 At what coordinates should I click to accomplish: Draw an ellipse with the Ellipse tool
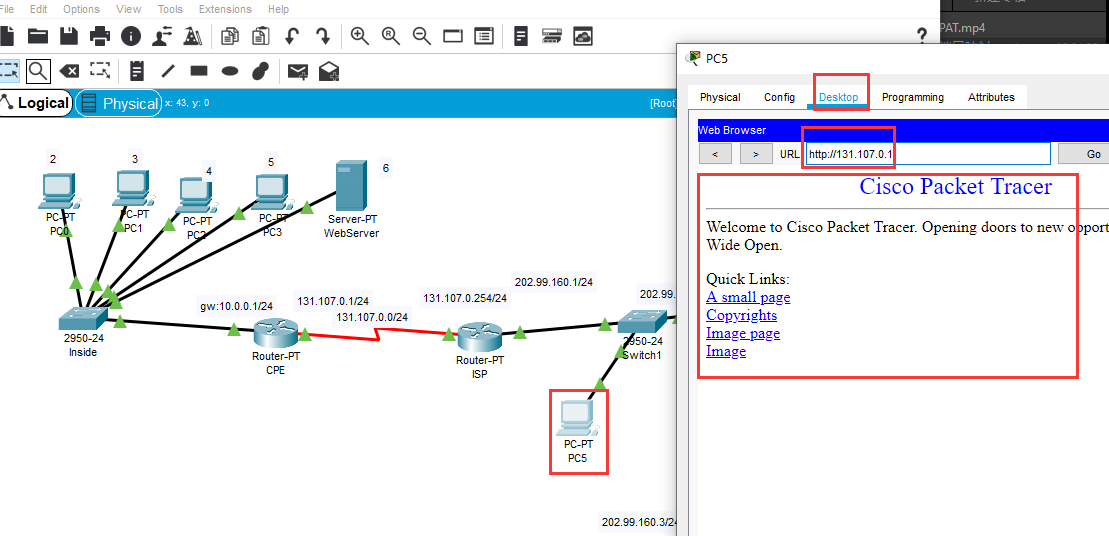tap(230, 71)
